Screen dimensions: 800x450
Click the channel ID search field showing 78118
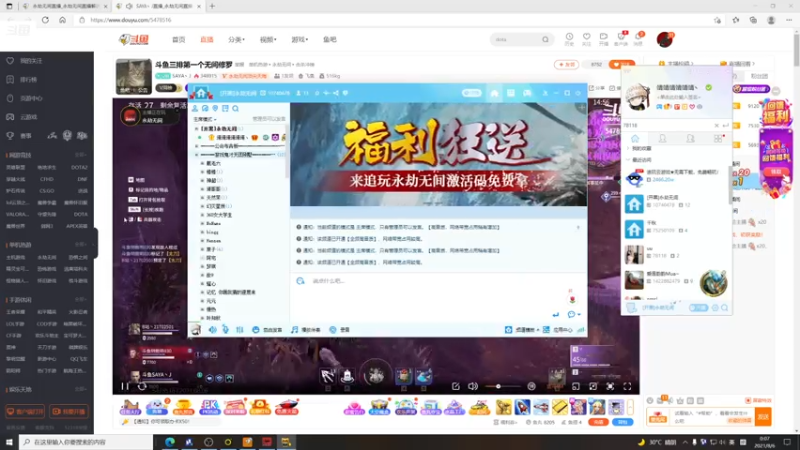[x=666, y=126]
